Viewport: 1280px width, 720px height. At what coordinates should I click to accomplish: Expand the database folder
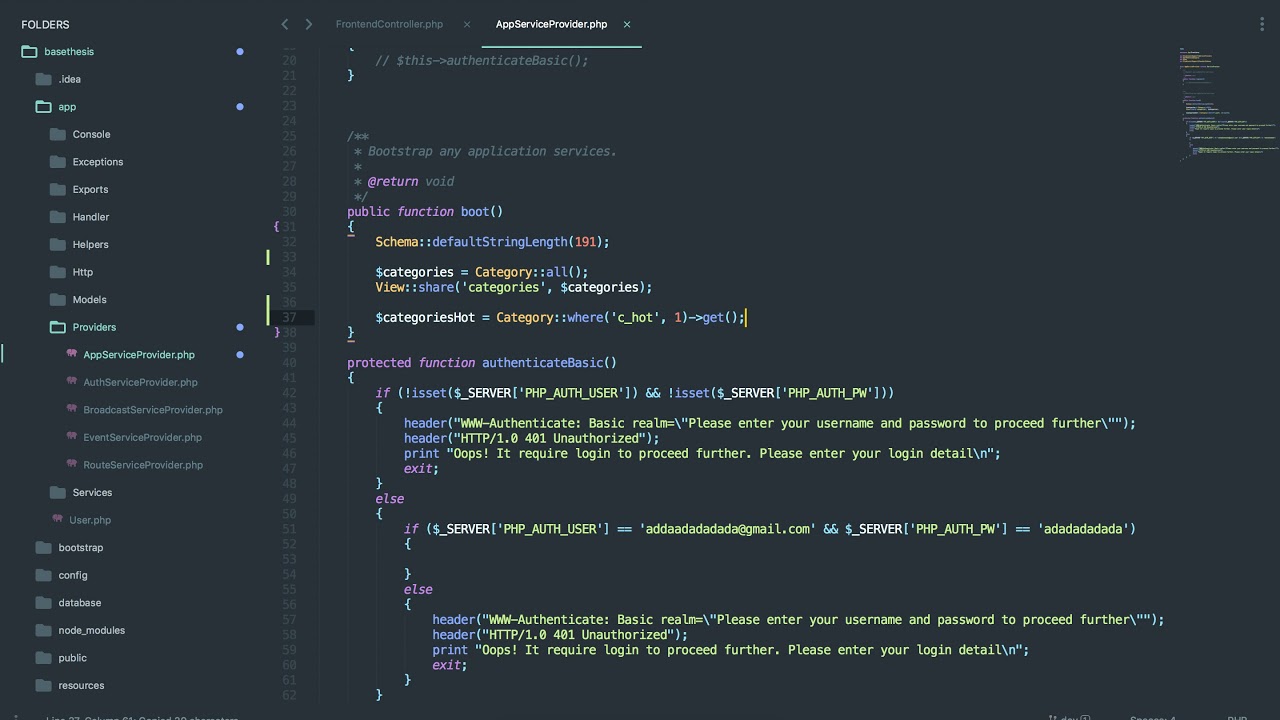pyautogui.click(x=80, y=602)
